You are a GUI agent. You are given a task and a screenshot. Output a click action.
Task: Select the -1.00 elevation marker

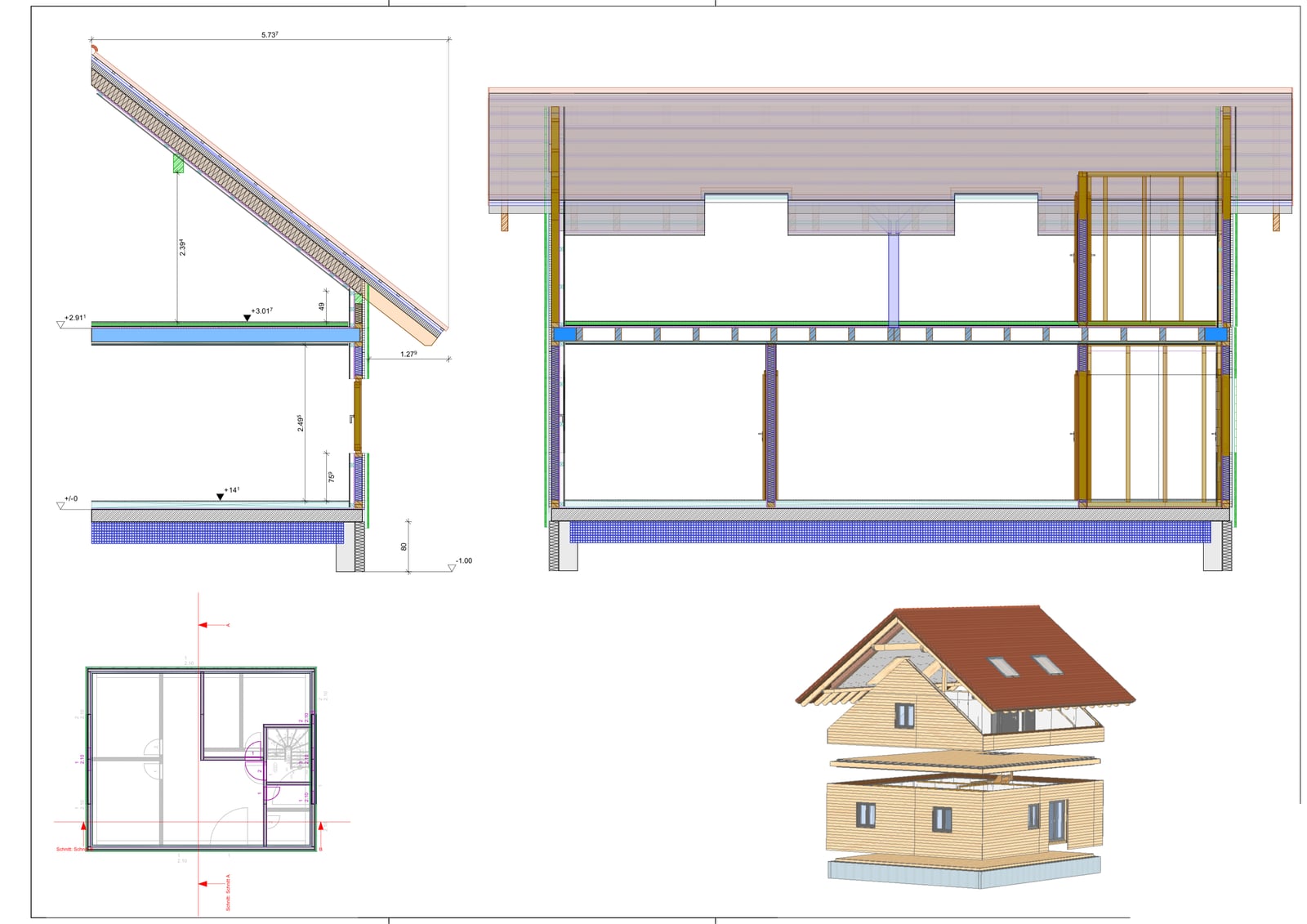[452, 568]
